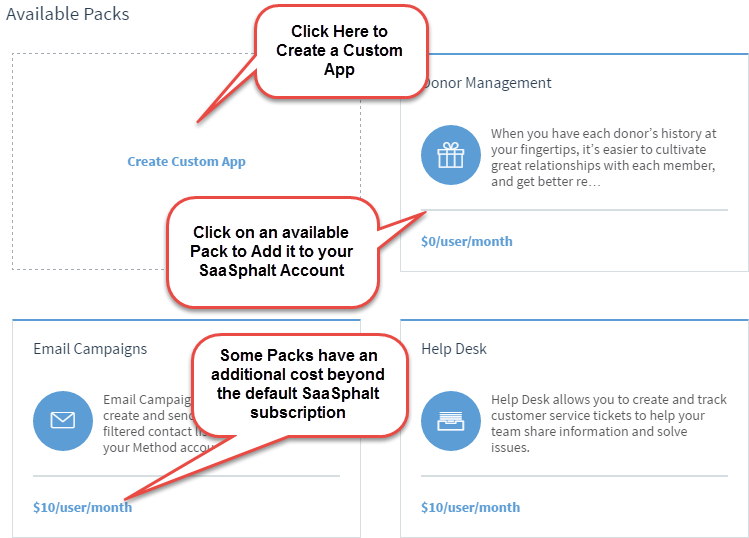Click the Email Campaigns pack title
The width and height of the screenshot is (749, 538).
90,349
